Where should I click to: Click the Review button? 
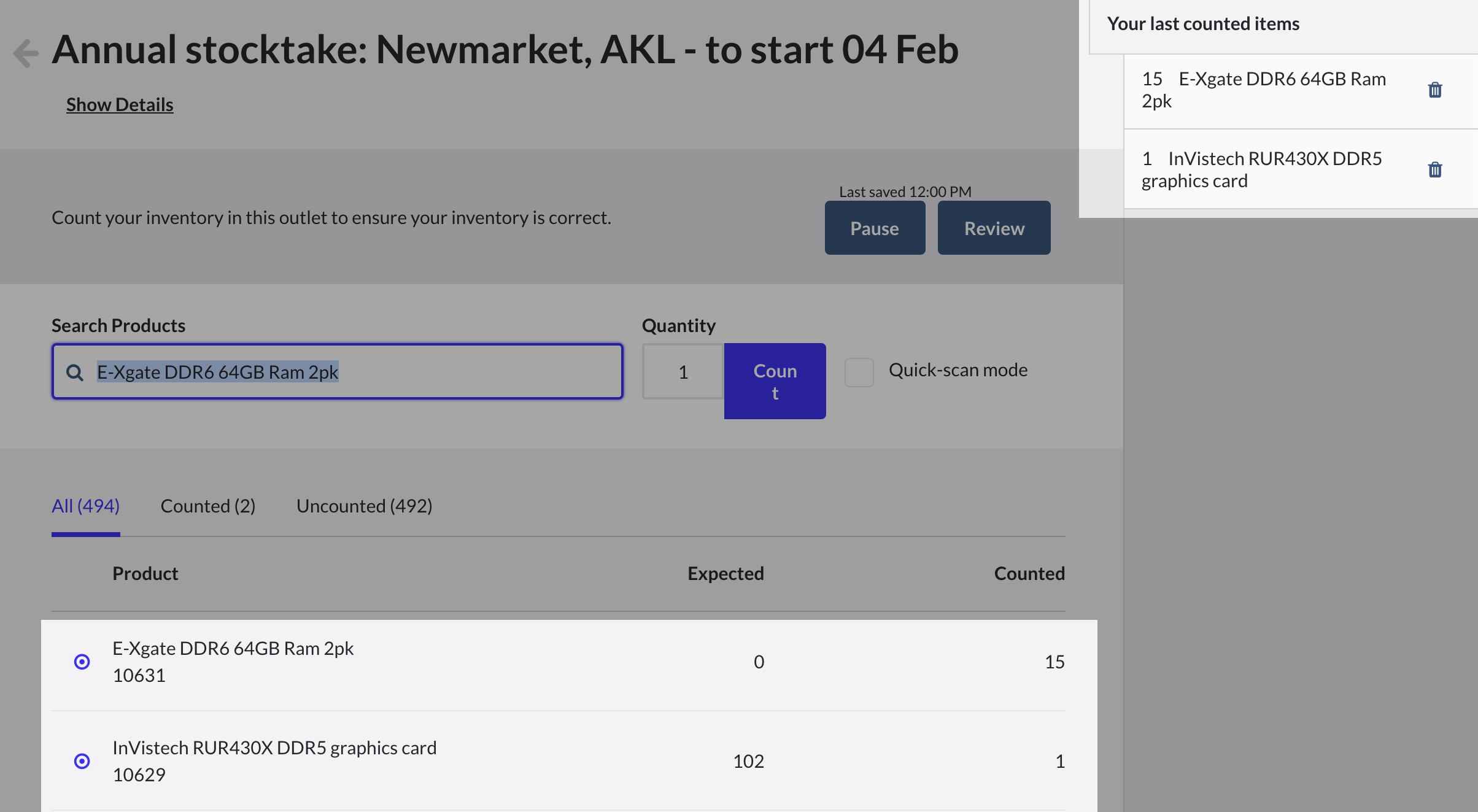(994, 228)
